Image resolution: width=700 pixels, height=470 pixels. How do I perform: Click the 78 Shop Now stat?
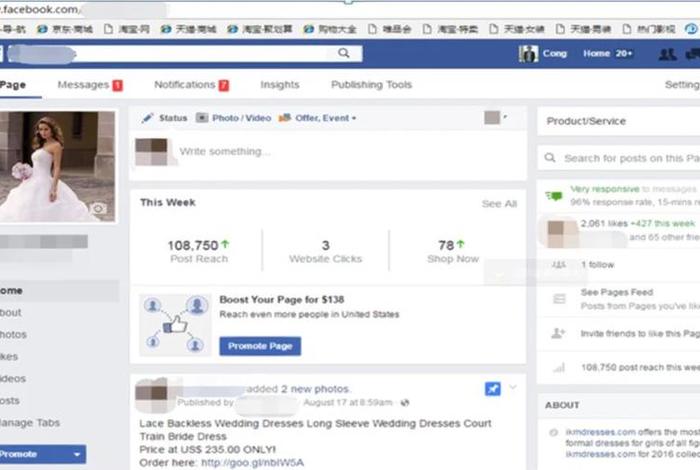point(452,251)
